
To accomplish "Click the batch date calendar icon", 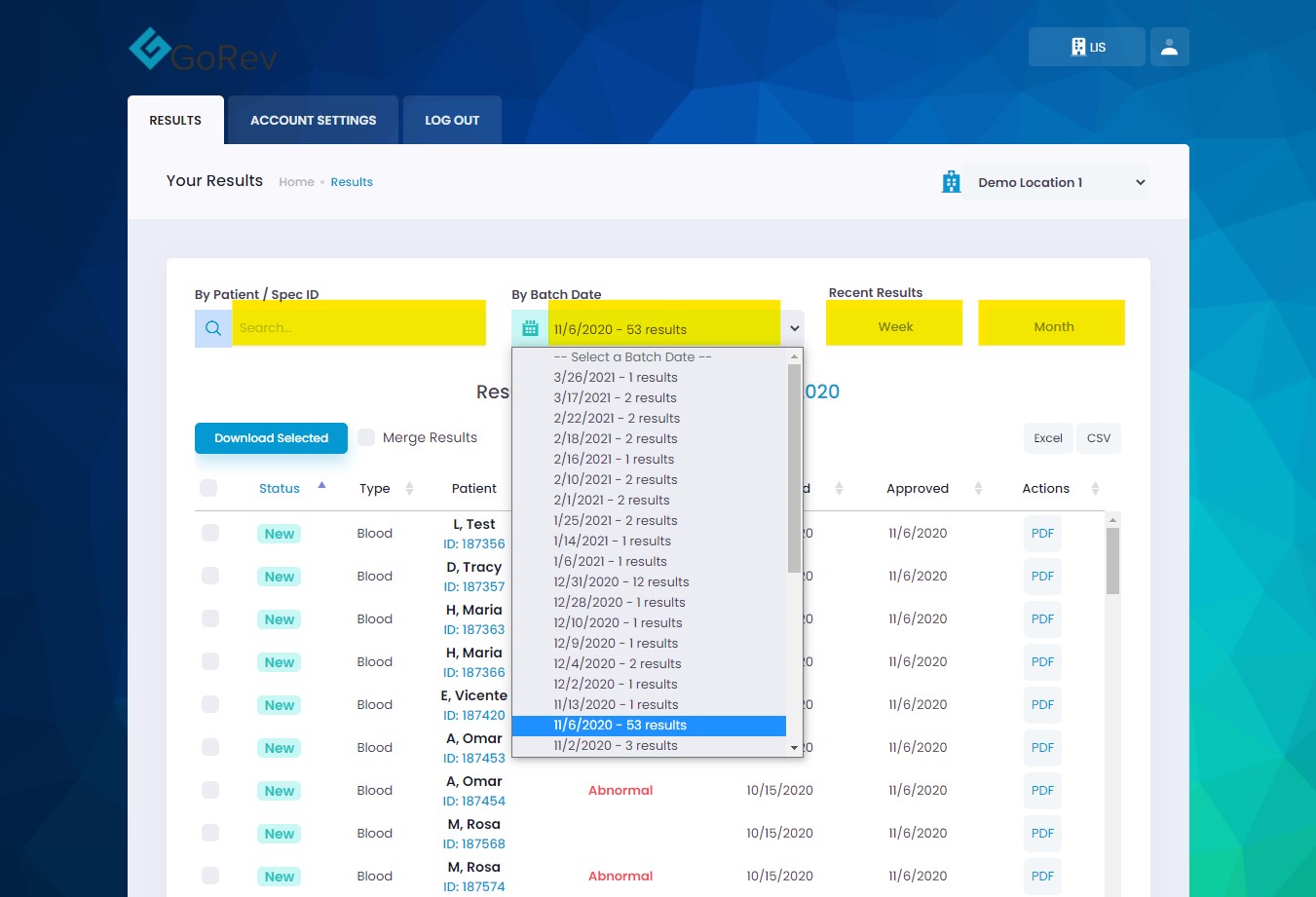I will 530,328.
